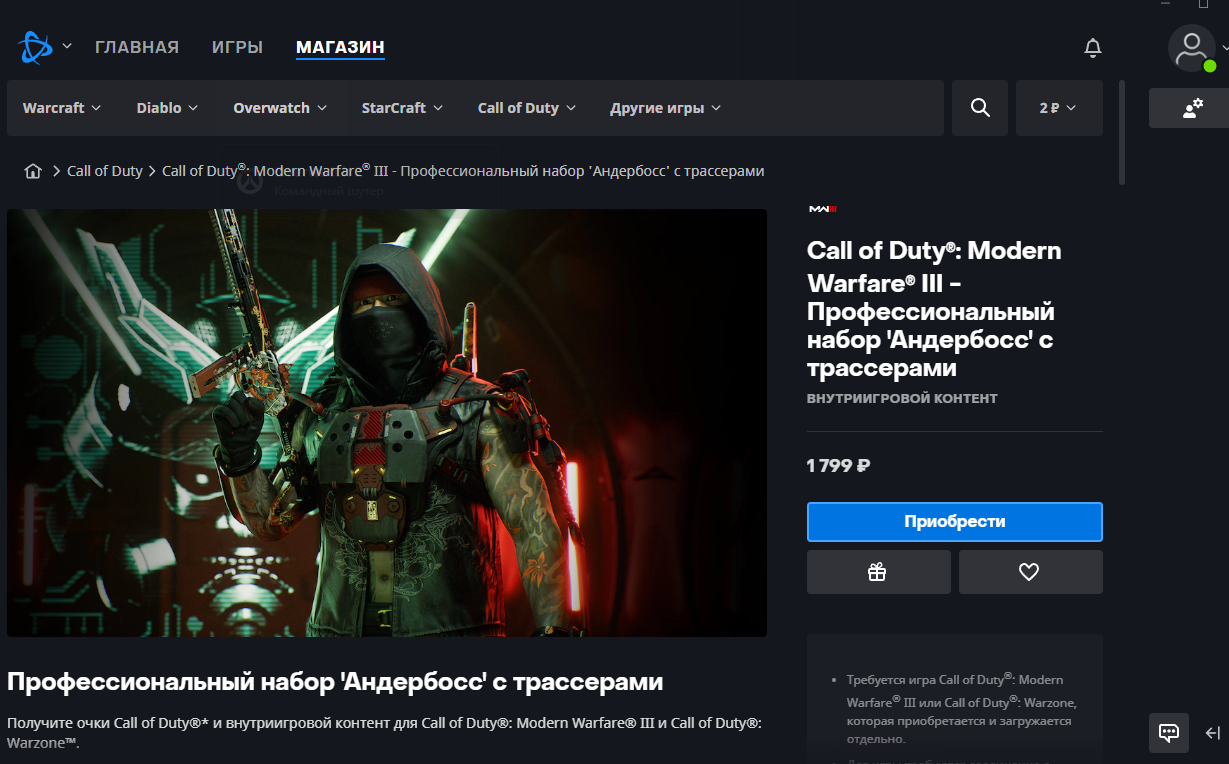
Task: Open the chat bubble icon
Action: (1168, 733)
